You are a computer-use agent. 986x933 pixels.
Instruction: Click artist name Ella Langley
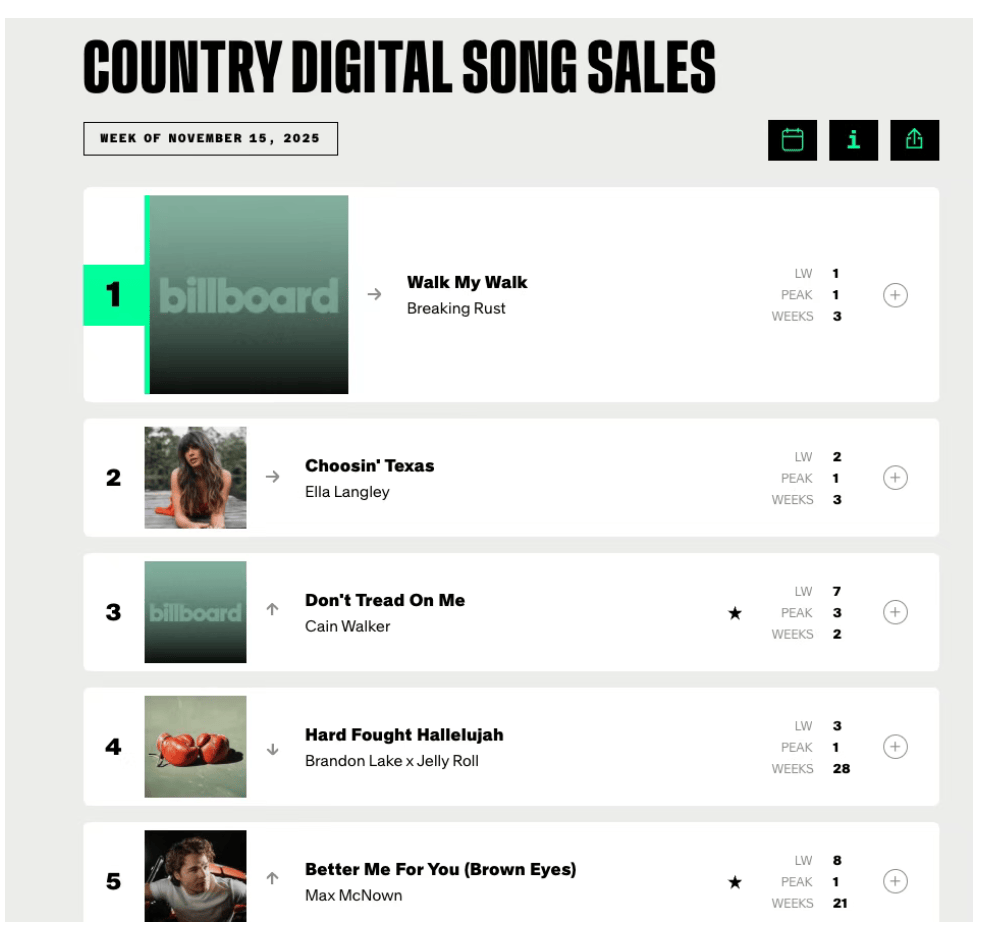[347, 492]
